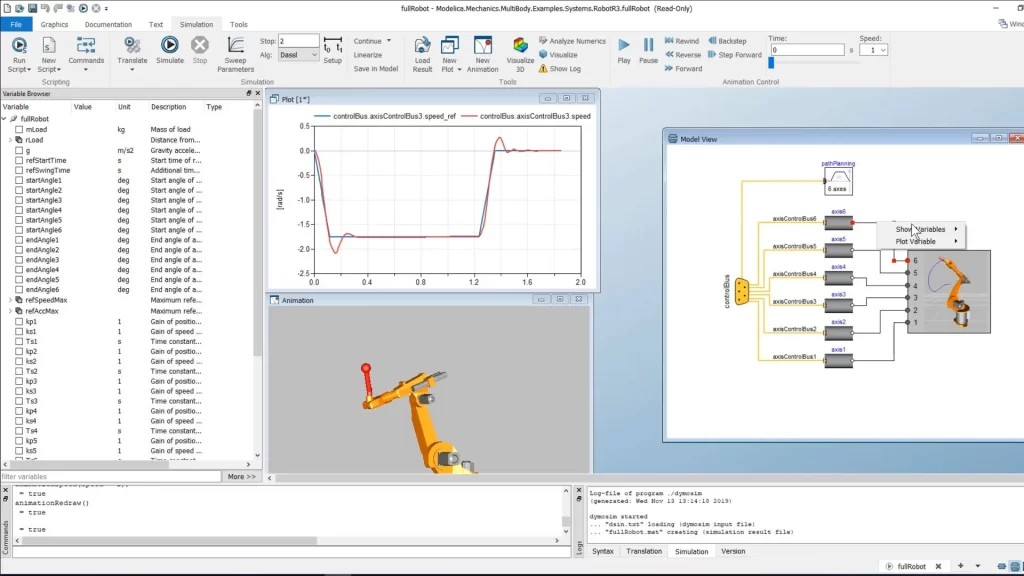The image size is (1024, 576).
Task: Expand the refSpeedMax tree node
Action: pos(10,300)
